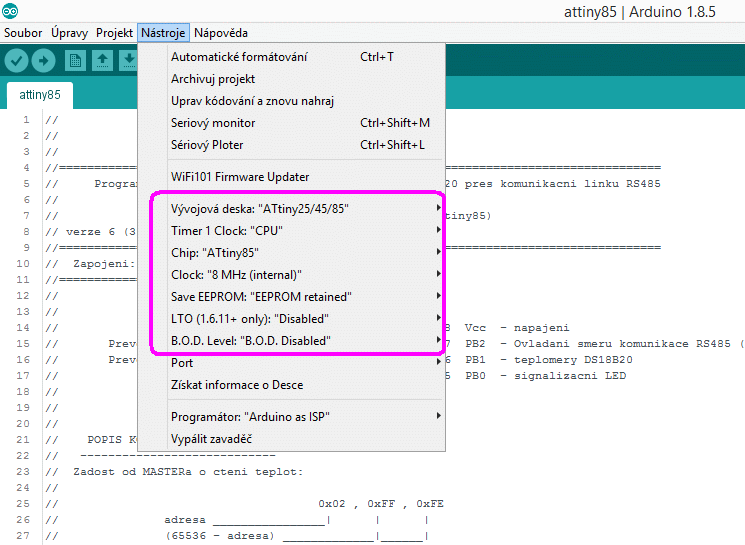Open the Projekt menu
The image size is (745, 545).
[114, 33]
